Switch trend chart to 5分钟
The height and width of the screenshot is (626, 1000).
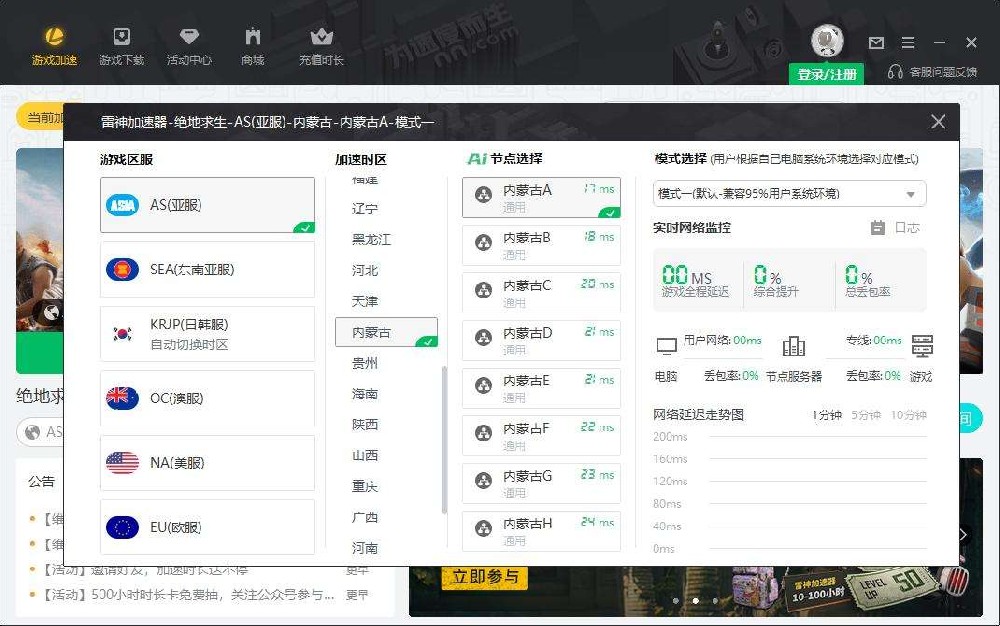point(866,415)
